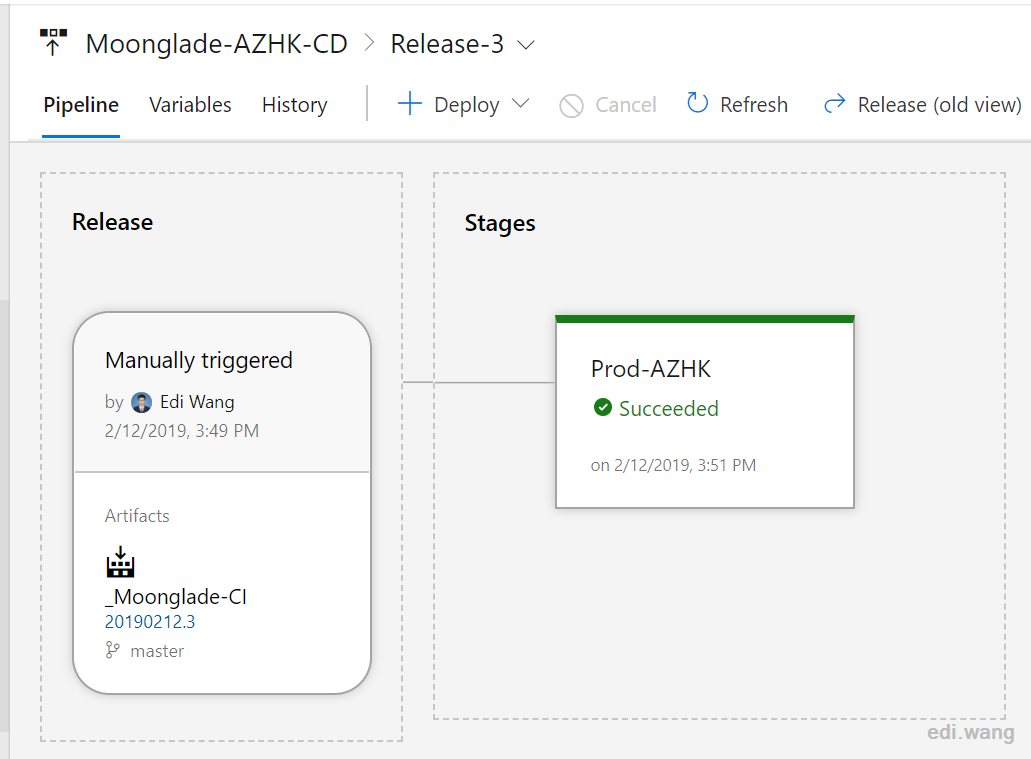
Task: Click the green Succeeded checkmark icon
Action: pyautogui.click(x=602, y=408)
